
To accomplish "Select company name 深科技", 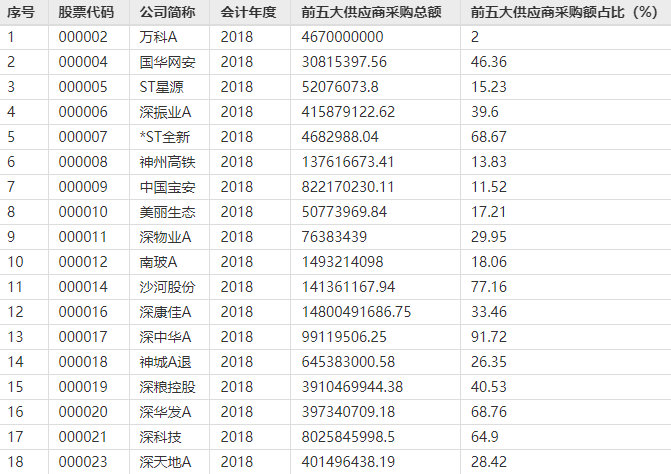I will coord(160,437).
